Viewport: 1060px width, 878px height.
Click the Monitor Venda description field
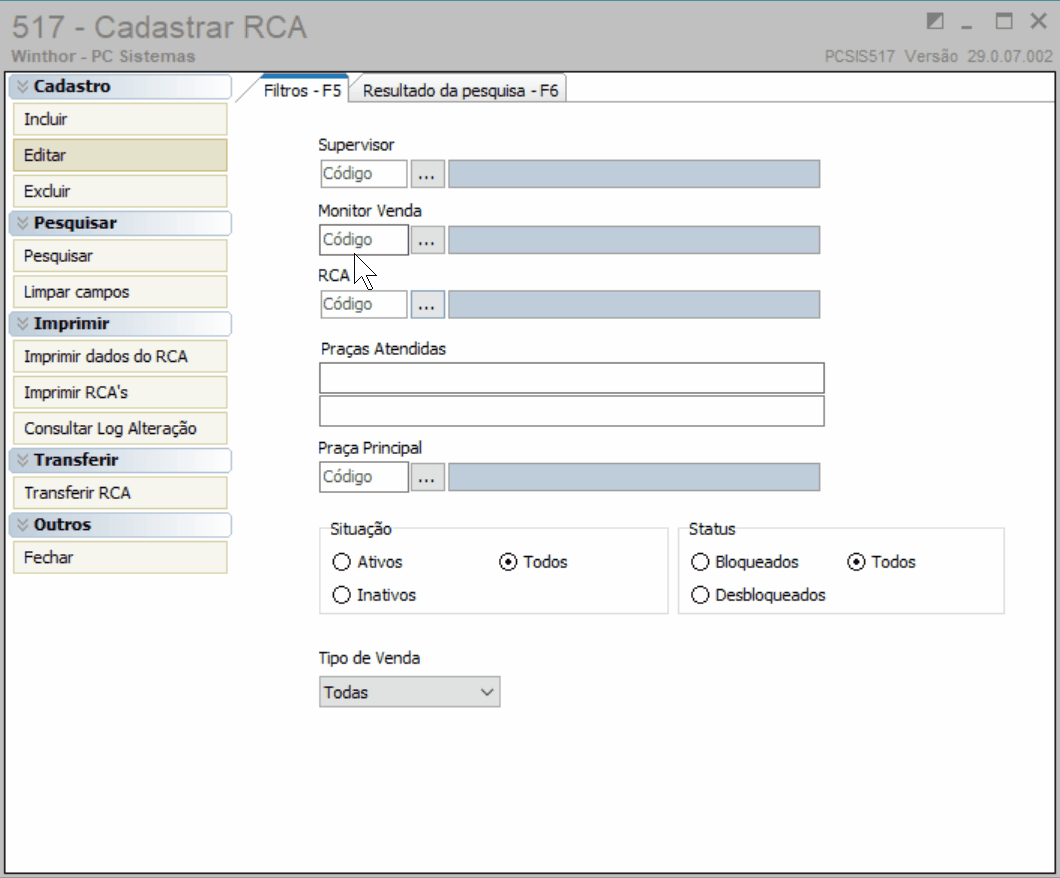click(634, 240)
